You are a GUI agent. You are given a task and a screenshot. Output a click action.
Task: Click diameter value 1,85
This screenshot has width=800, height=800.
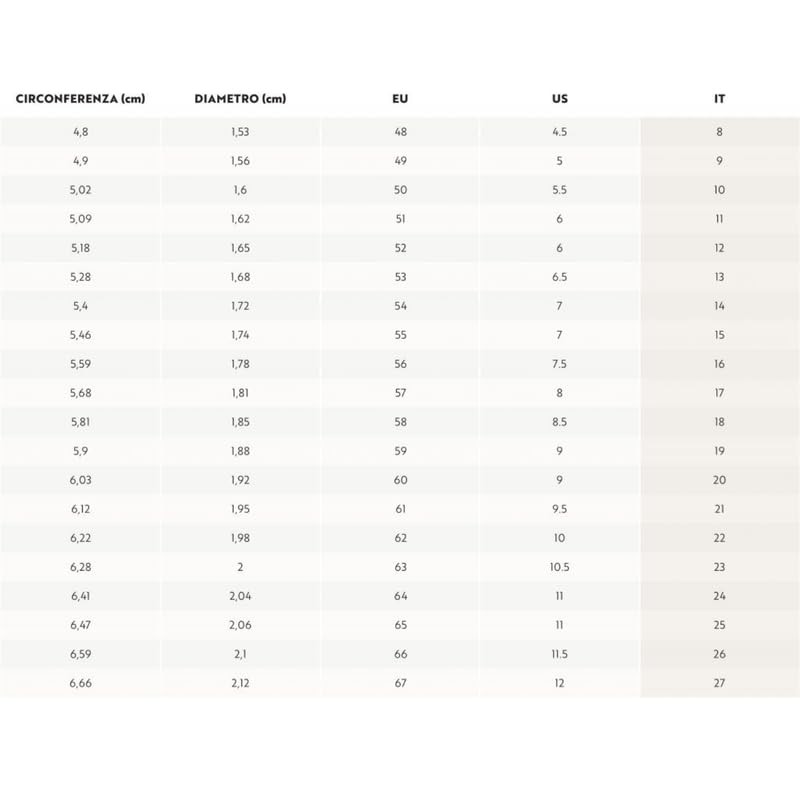[240, 422]
